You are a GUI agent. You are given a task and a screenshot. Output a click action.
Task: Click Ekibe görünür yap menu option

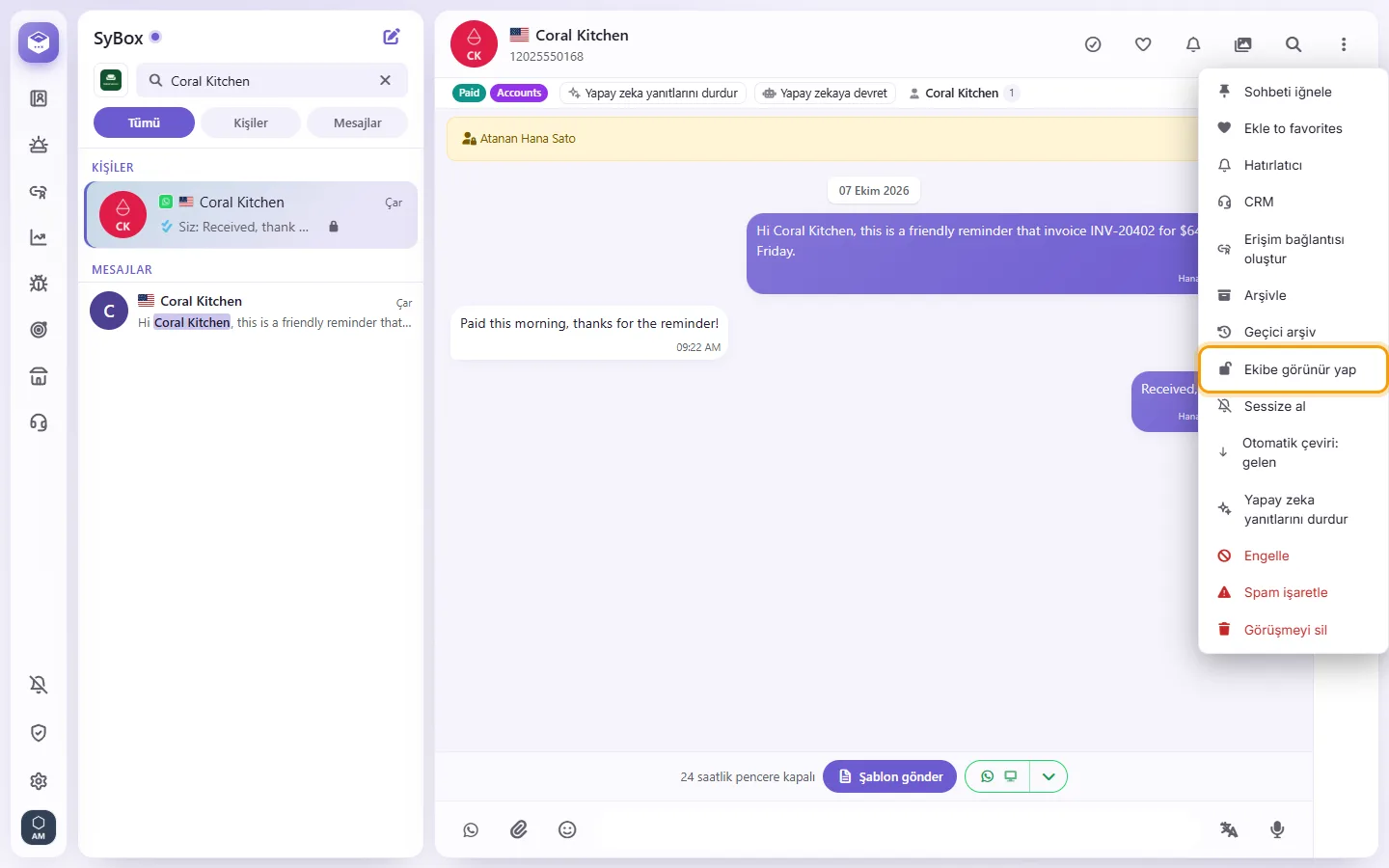(1293, 369)
